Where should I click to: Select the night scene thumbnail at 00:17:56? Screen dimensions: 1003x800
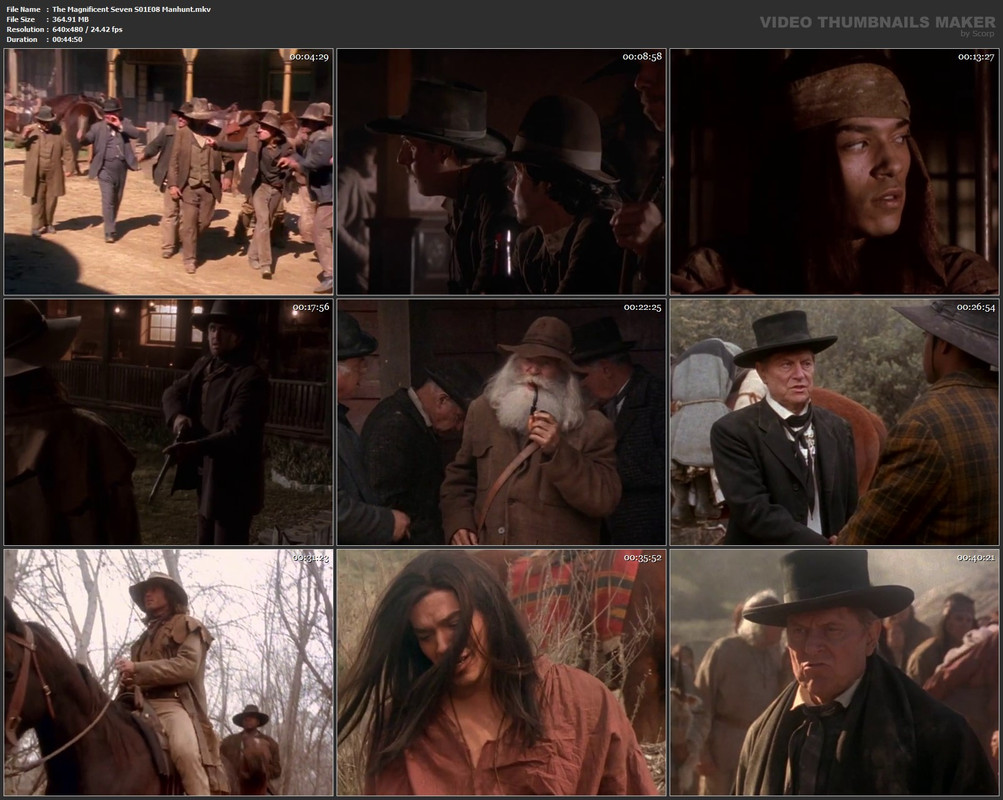tap(168, 422)
